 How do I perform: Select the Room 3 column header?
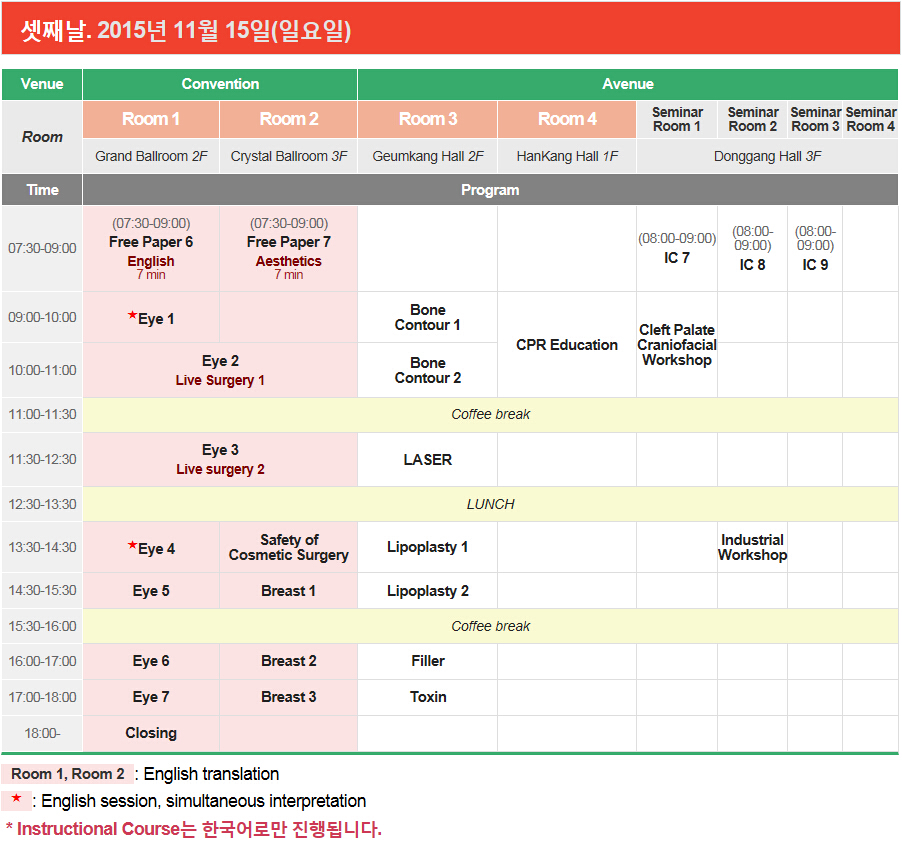(x=427, y=119)
